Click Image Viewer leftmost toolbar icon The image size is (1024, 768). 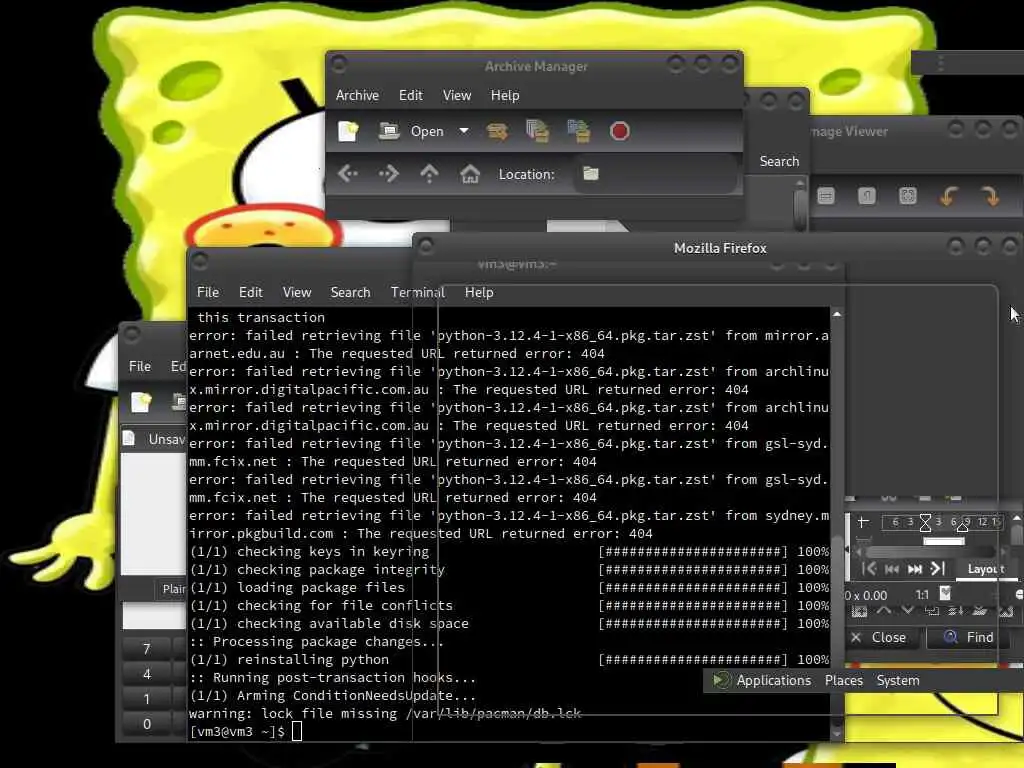tap(826, 196)
